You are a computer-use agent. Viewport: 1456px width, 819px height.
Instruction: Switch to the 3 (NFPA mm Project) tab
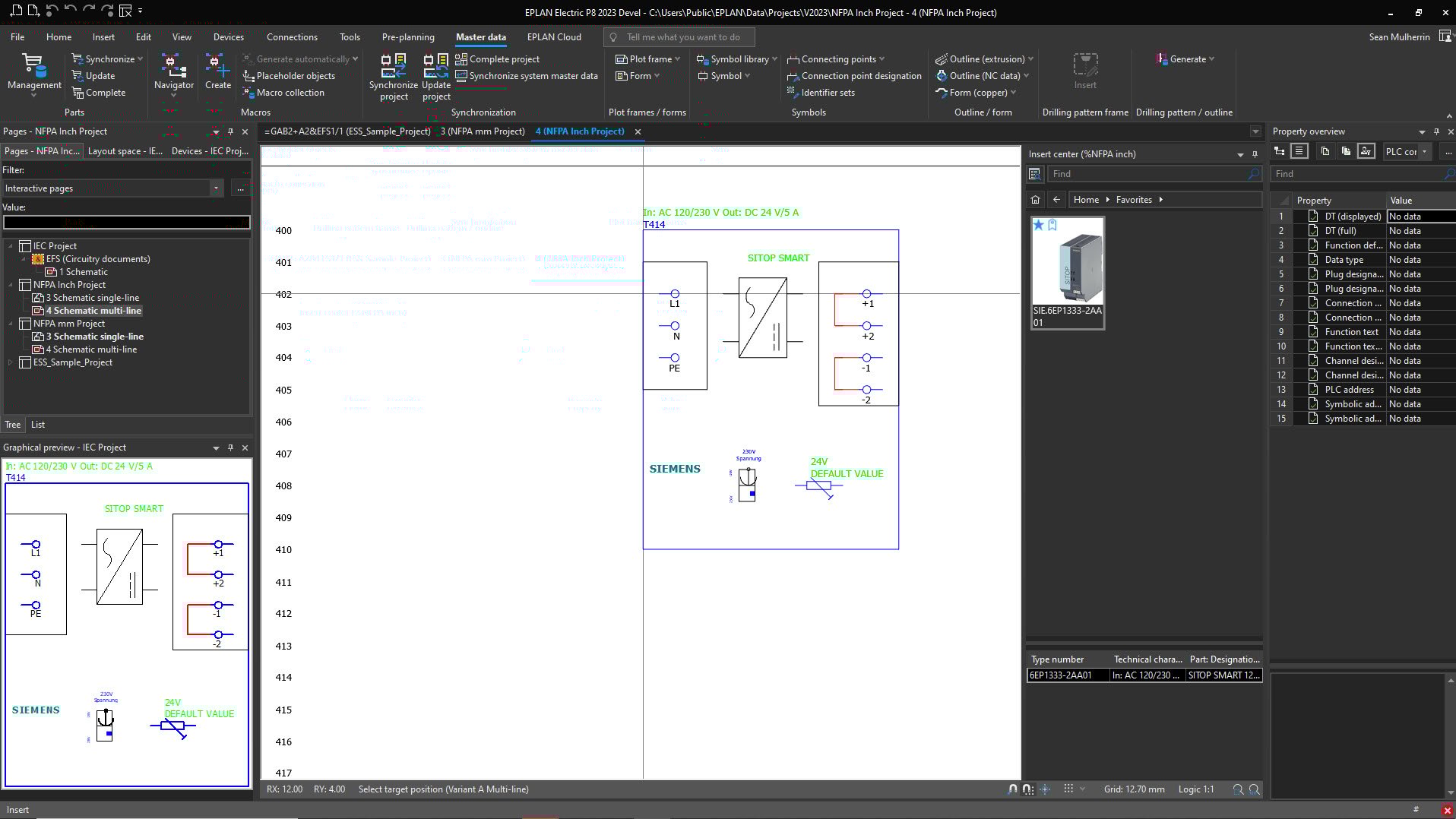(483, 131)
